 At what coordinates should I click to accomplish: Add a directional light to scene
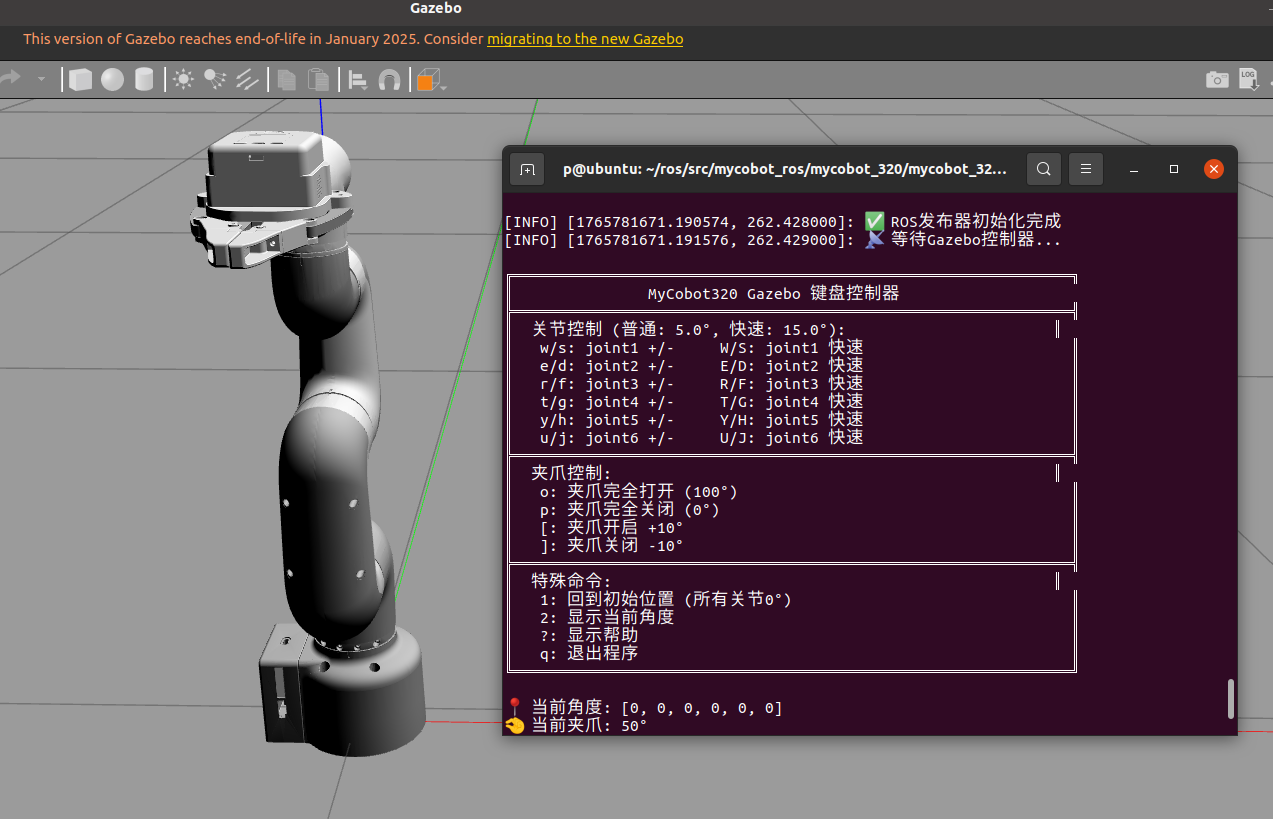pos(247,79)
